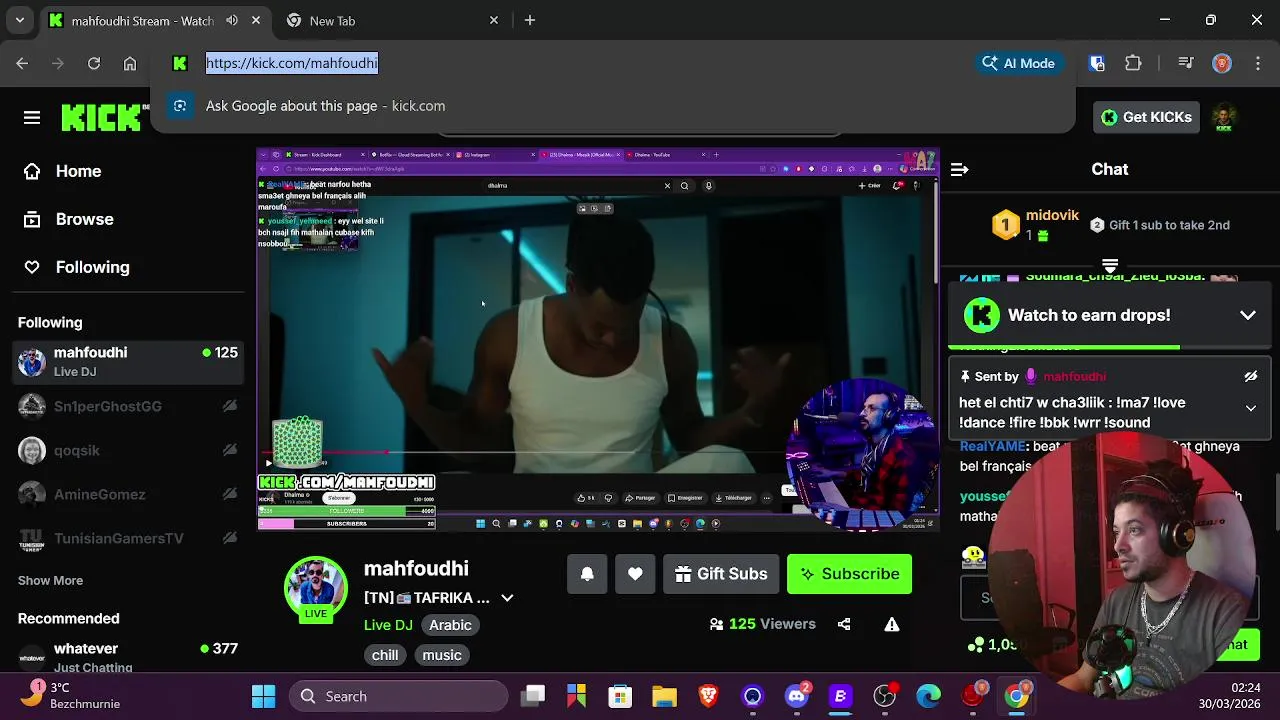Open the Kick user avatar menu

(x=1224, y=118)
